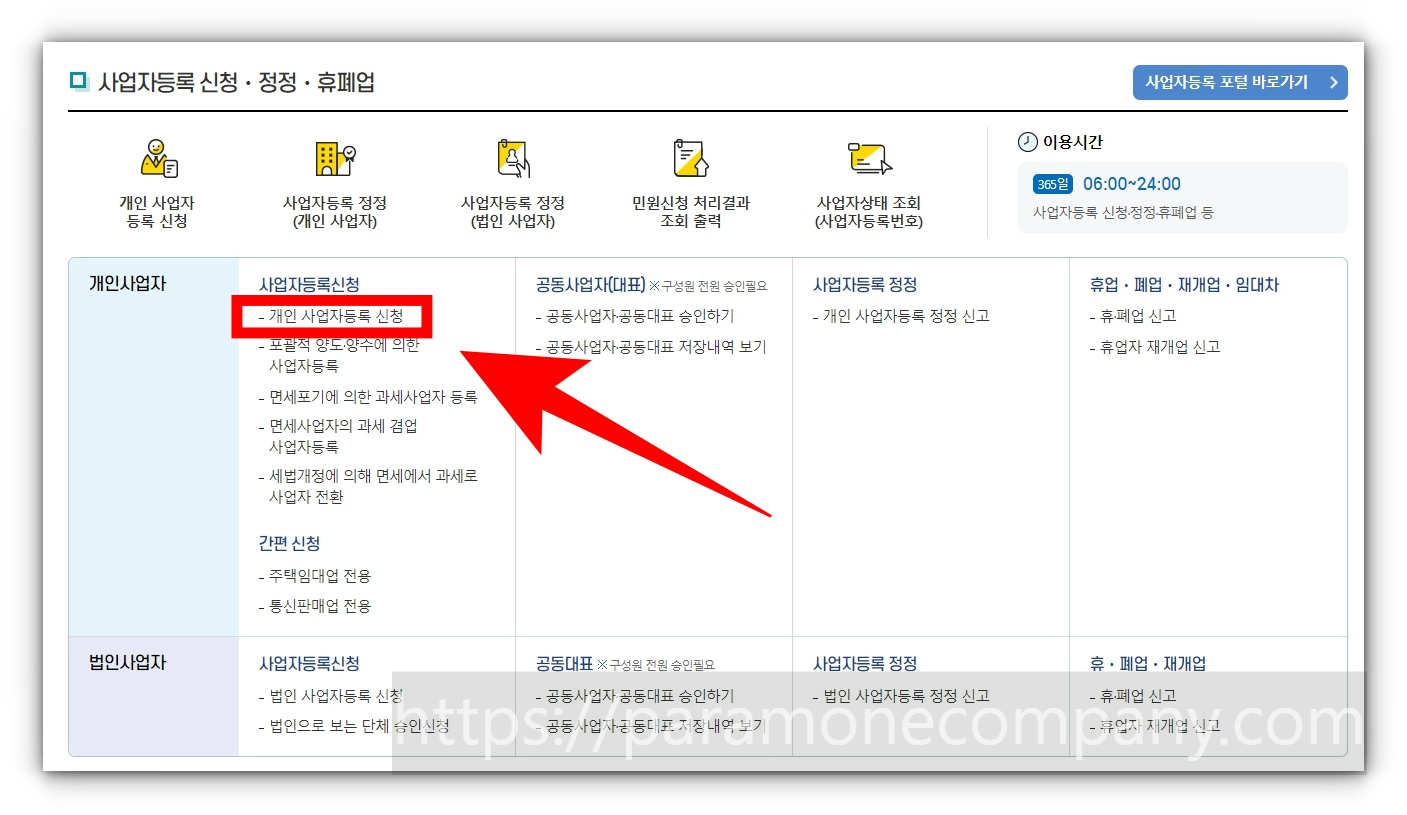Select the 법인사업자 category cell
Image resolution: width=1407 pixels, height=815 pixels.
click(x=154, y=696)
